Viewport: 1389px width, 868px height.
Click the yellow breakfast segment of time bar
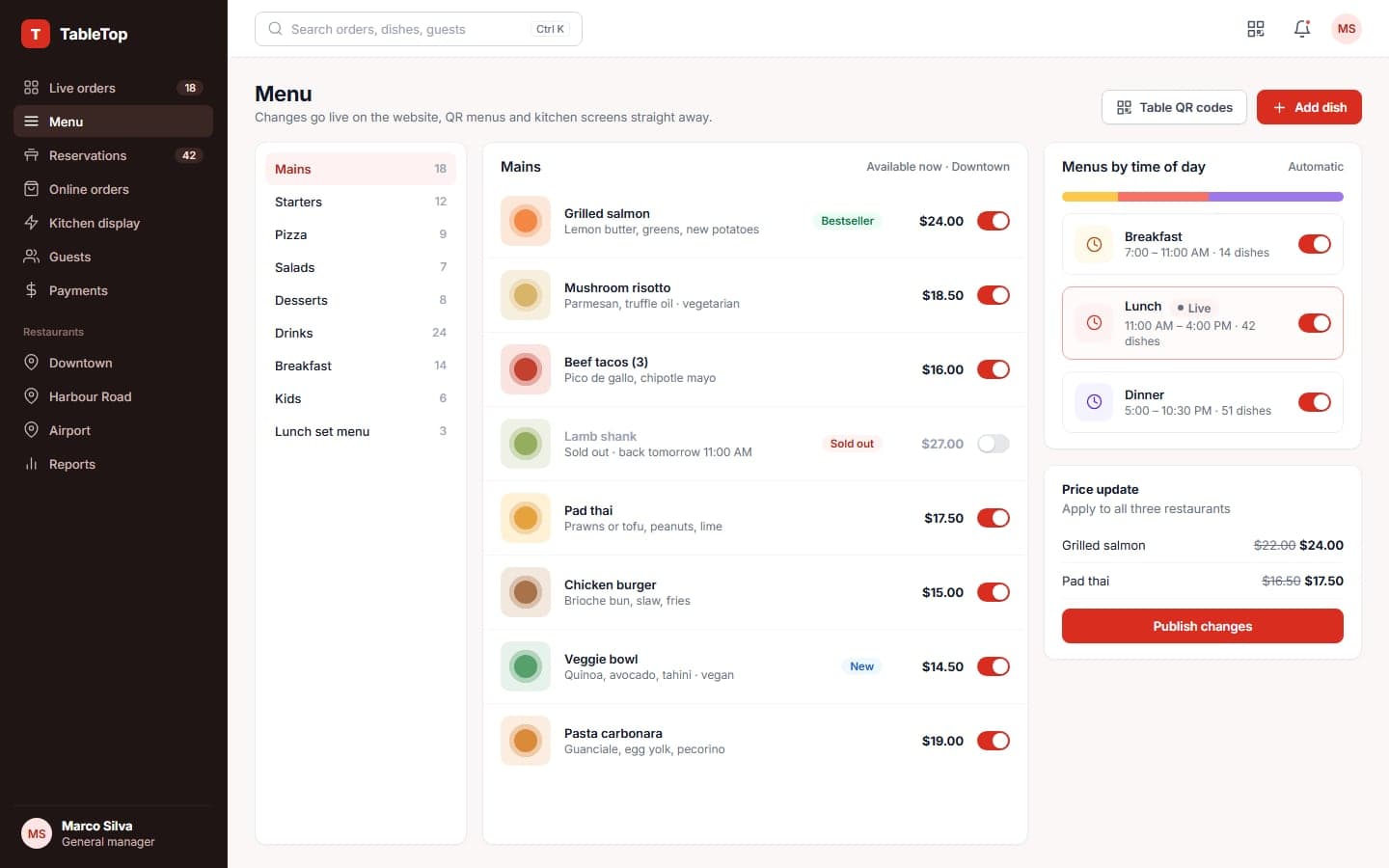[x=1090, y=197]
